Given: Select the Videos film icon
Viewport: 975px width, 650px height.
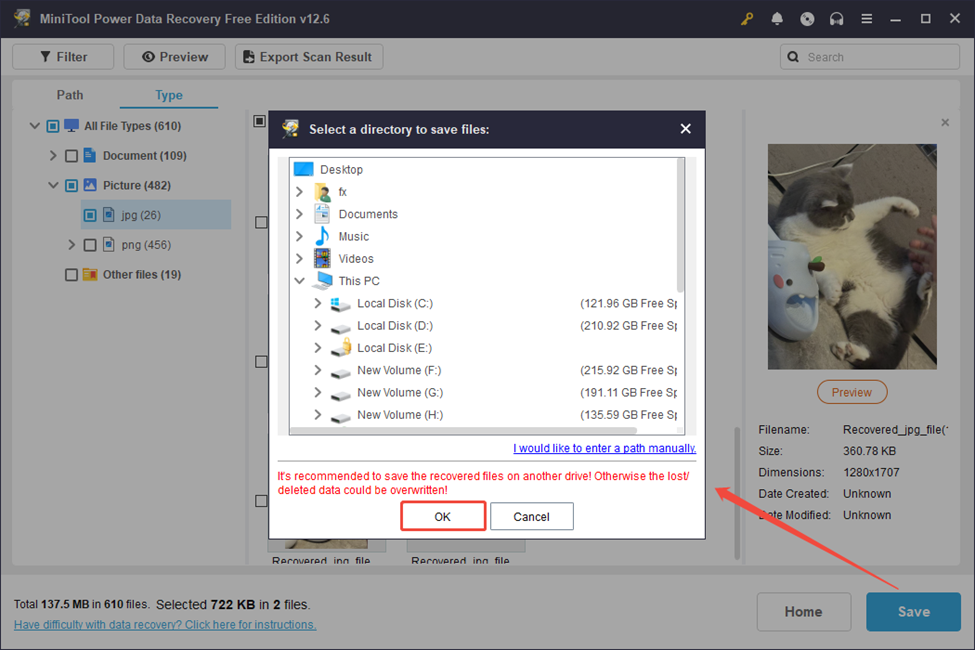Looking at the screenshot, I should point(322,259).
